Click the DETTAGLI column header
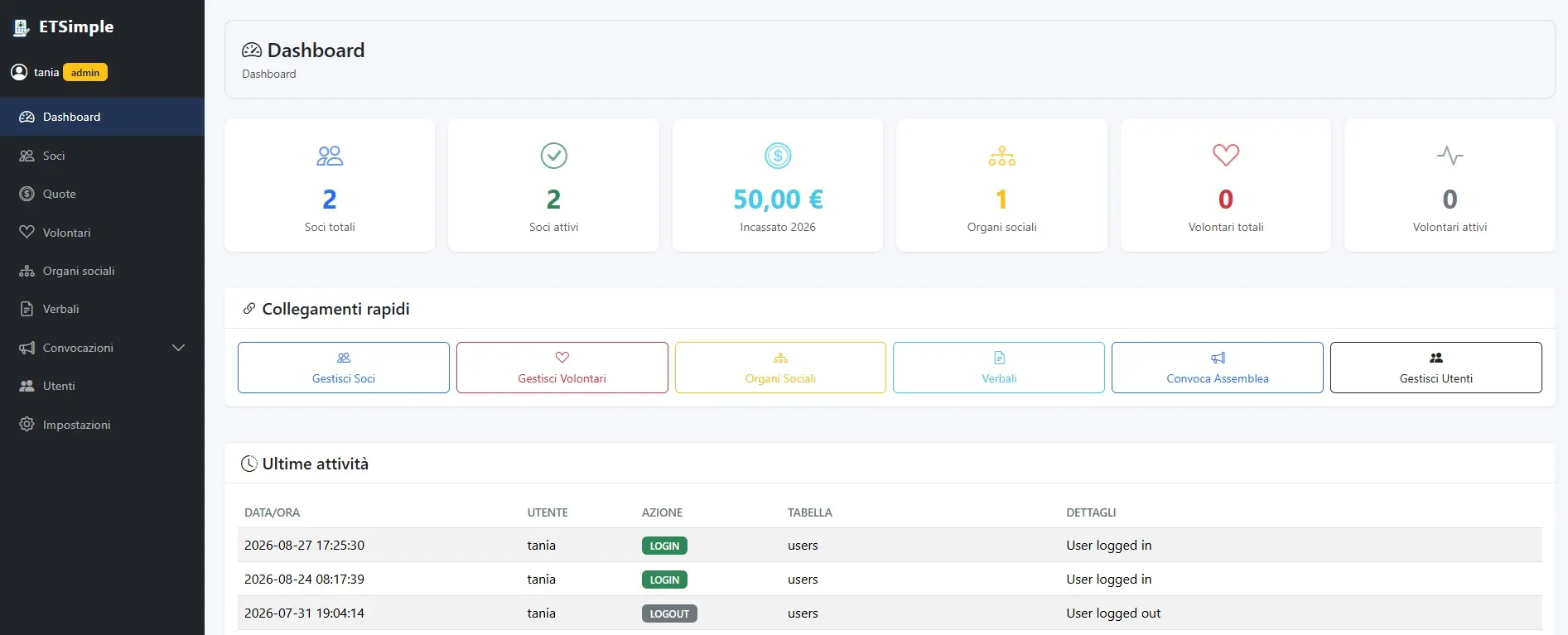1568x635 pixels. coord(1091,512)
